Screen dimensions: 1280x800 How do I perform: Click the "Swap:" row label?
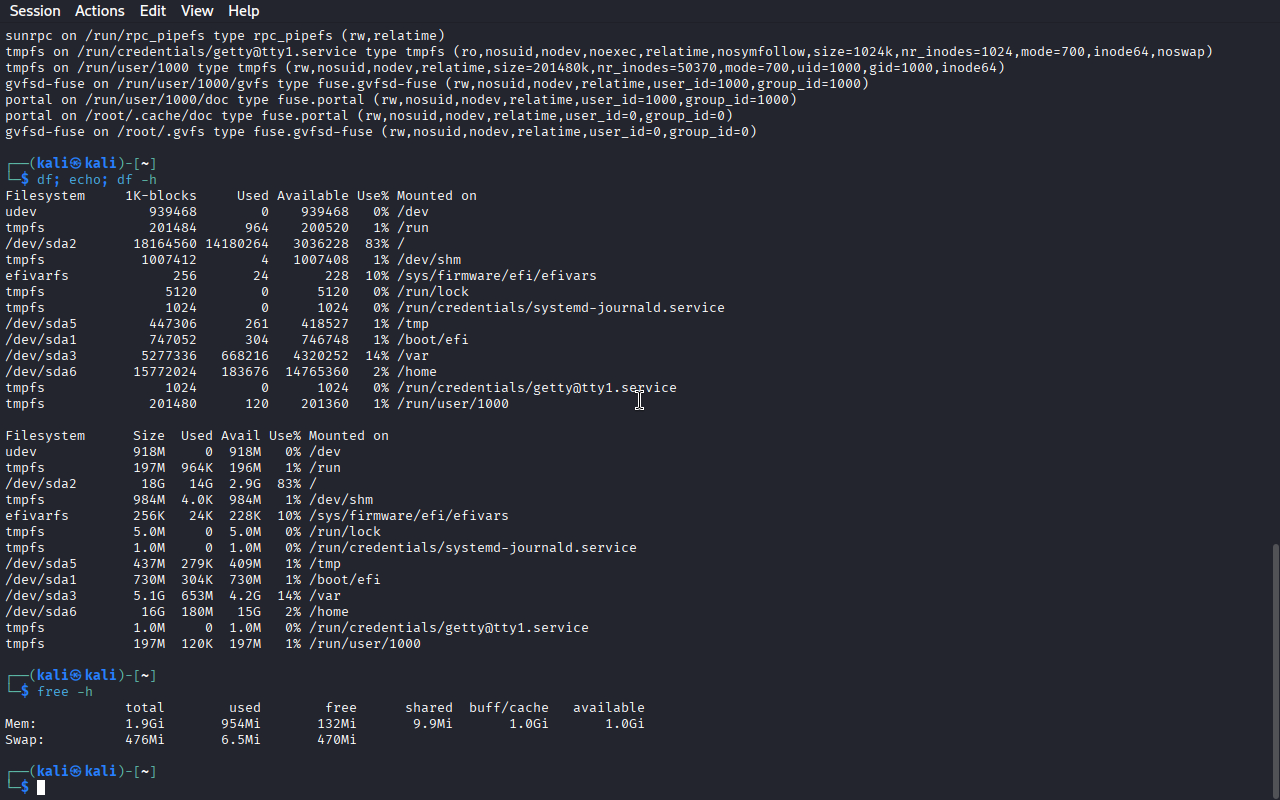(x=25, y=740)
